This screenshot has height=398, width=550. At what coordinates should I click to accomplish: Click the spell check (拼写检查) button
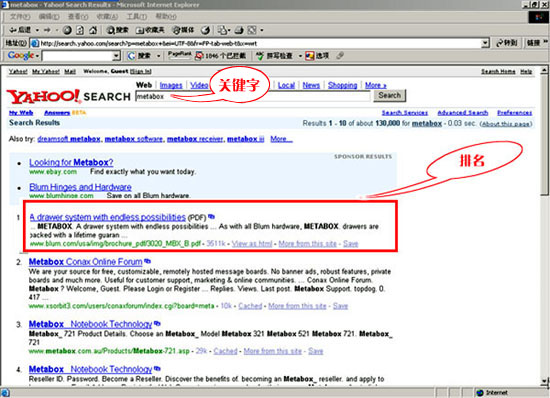point(274,56)
